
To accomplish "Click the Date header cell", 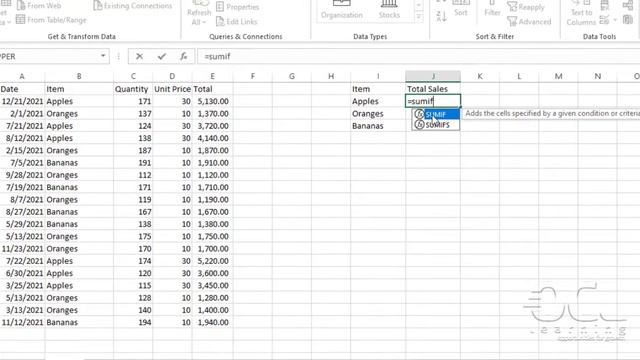I will (22, 89).
